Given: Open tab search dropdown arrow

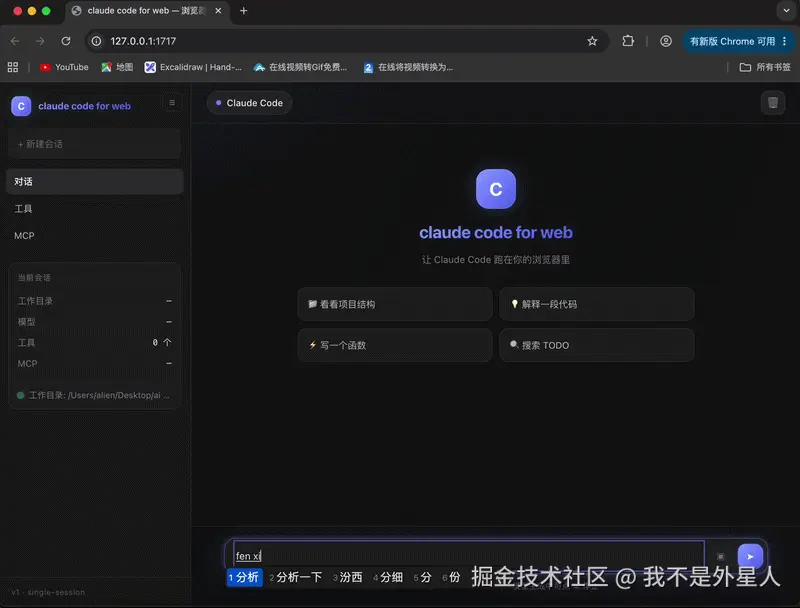Looking at the screenshot, I should [x=786, y=11].
